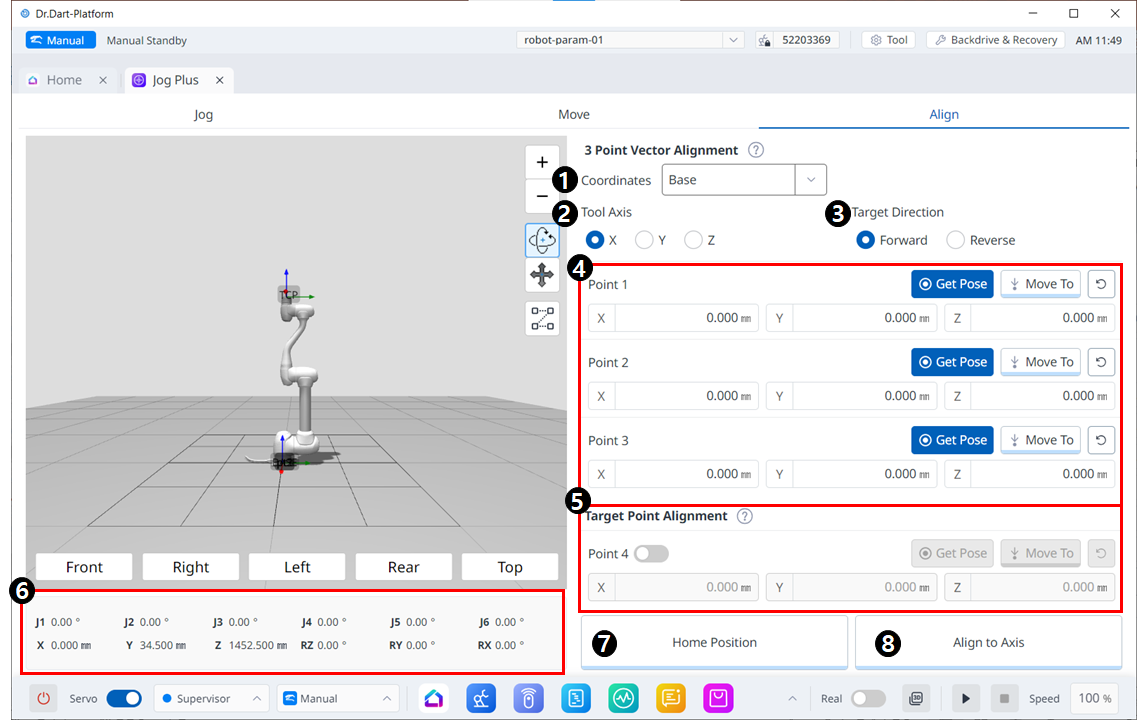Image resolution: width=1137 pixels, height=720 pixels.
Task: Switch to the Home tab
Action: click(x=64, y=80)
